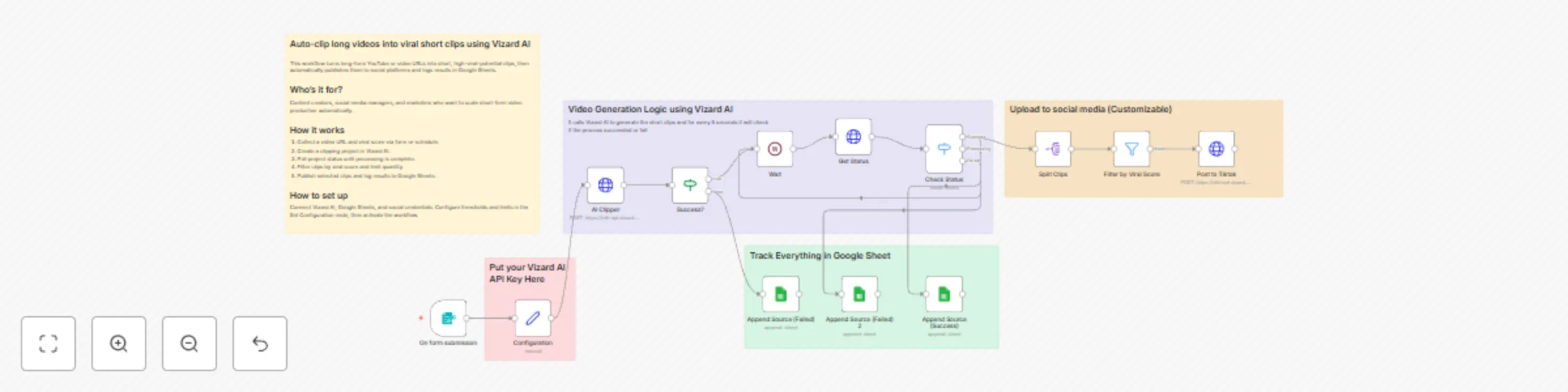Open the Split Clips node
This screenshot has width=1568, height=392.
click(1053, 149)
